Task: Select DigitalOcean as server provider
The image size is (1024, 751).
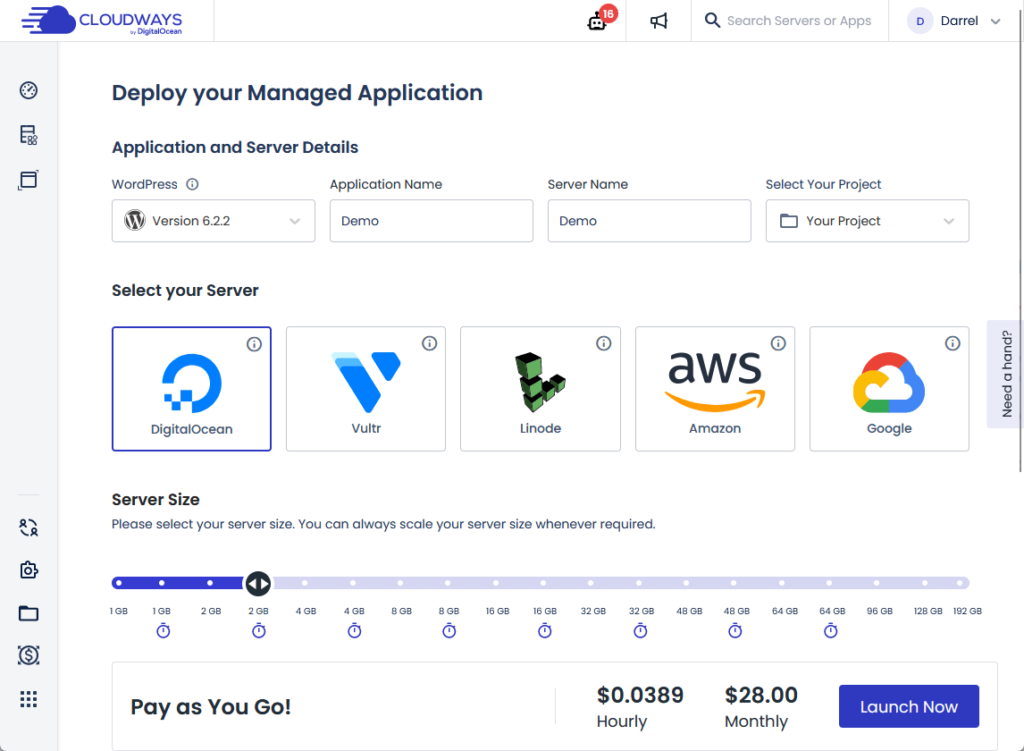Action: [191, 389]
